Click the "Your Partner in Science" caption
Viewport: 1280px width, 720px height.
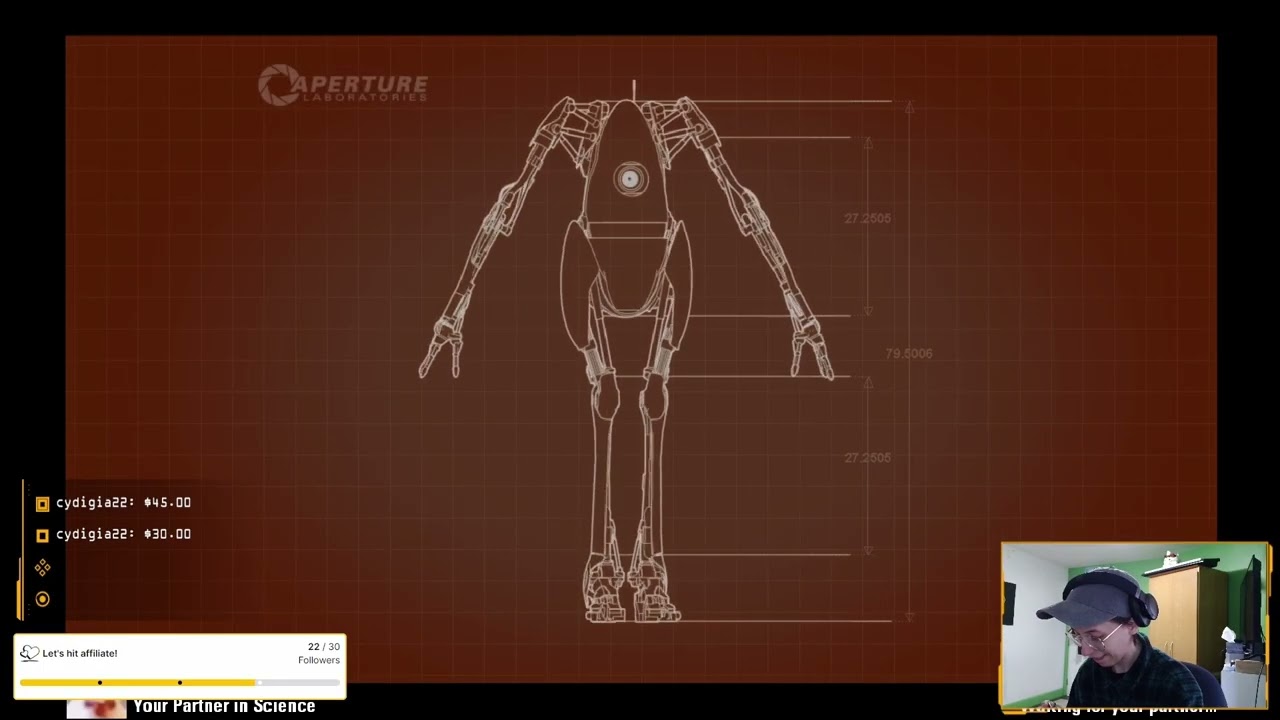tap(224, 706)
